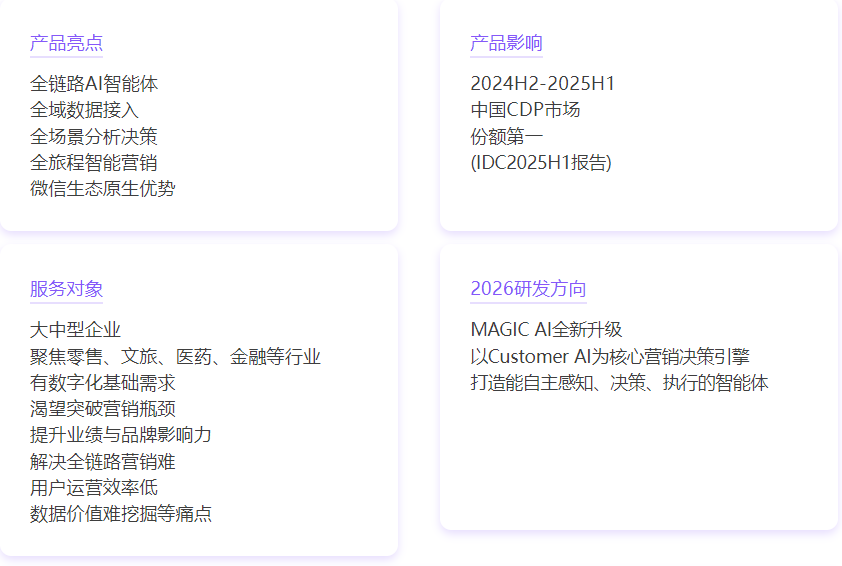Click the 打造能自主感知、决策、执行的智能体 line
The height and width of the screenshot is (566, 842).
point(619,383)
